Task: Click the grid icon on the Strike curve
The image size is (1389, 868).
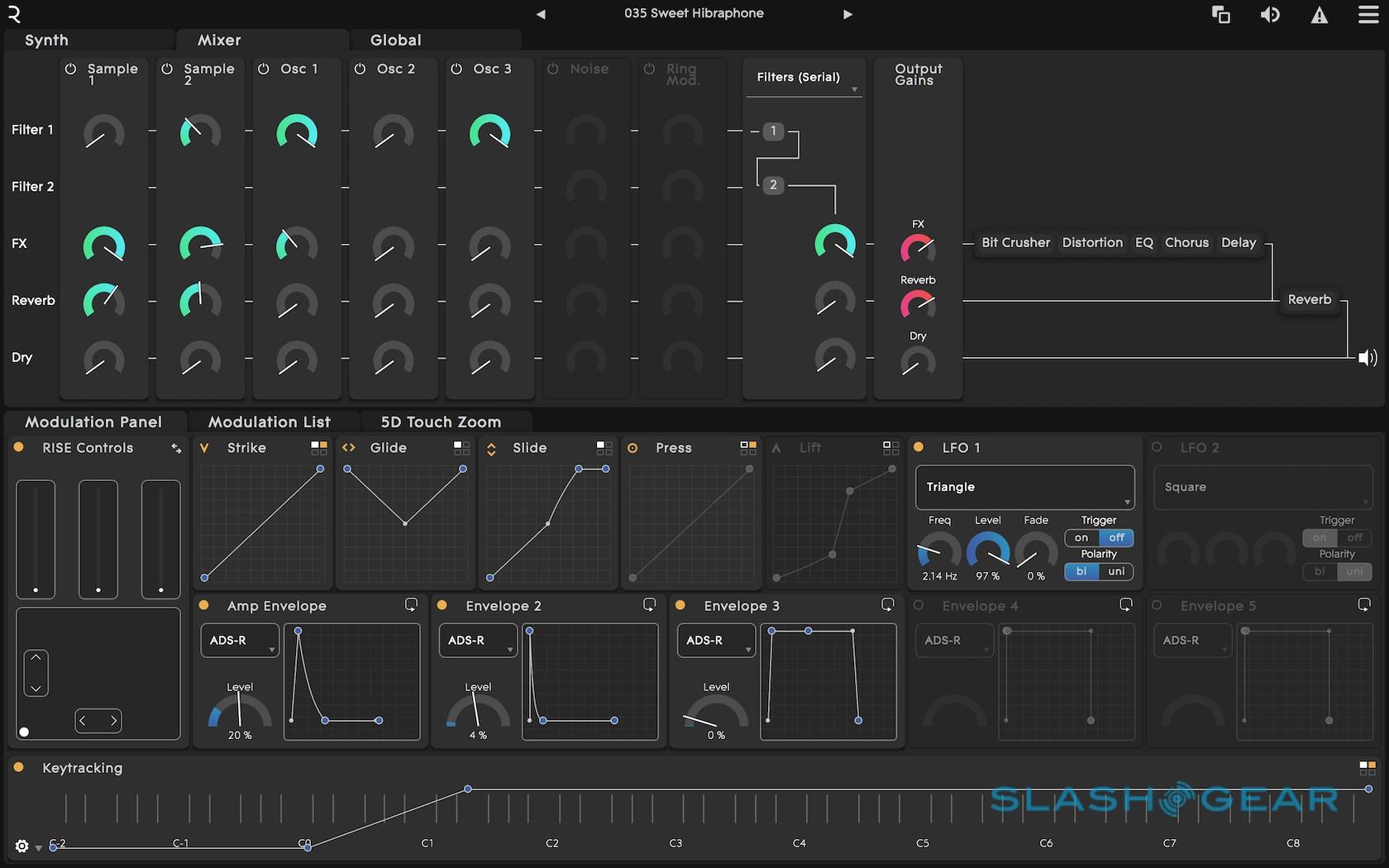Action: [x=319, y=447]
